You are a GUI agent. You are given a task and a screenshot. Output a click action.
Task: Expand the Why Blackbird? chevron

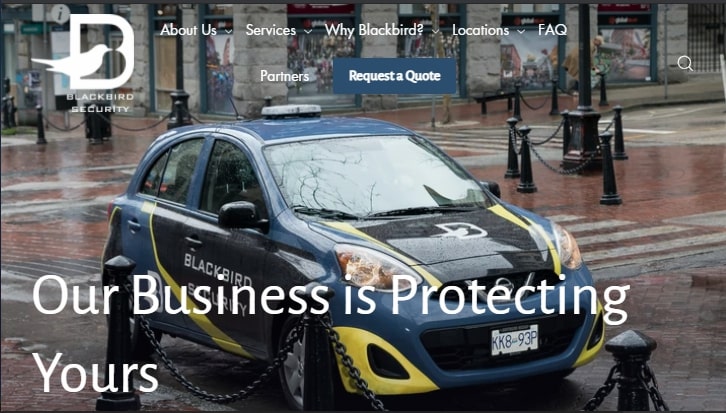(435, 31)
